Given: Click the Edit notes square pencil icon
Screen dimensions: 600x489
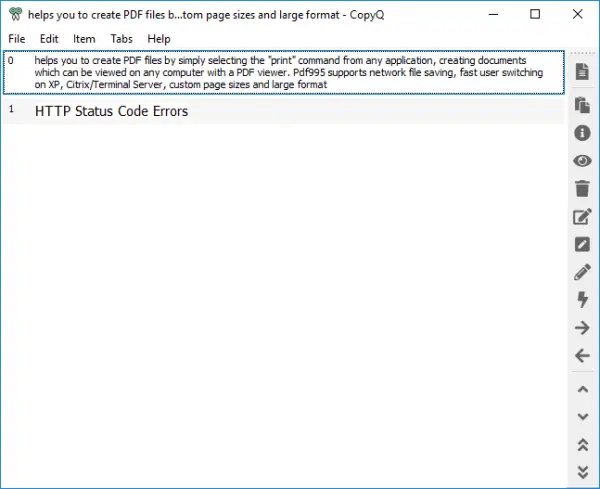Looking at the screenshot, I should (x=582, y=244).
